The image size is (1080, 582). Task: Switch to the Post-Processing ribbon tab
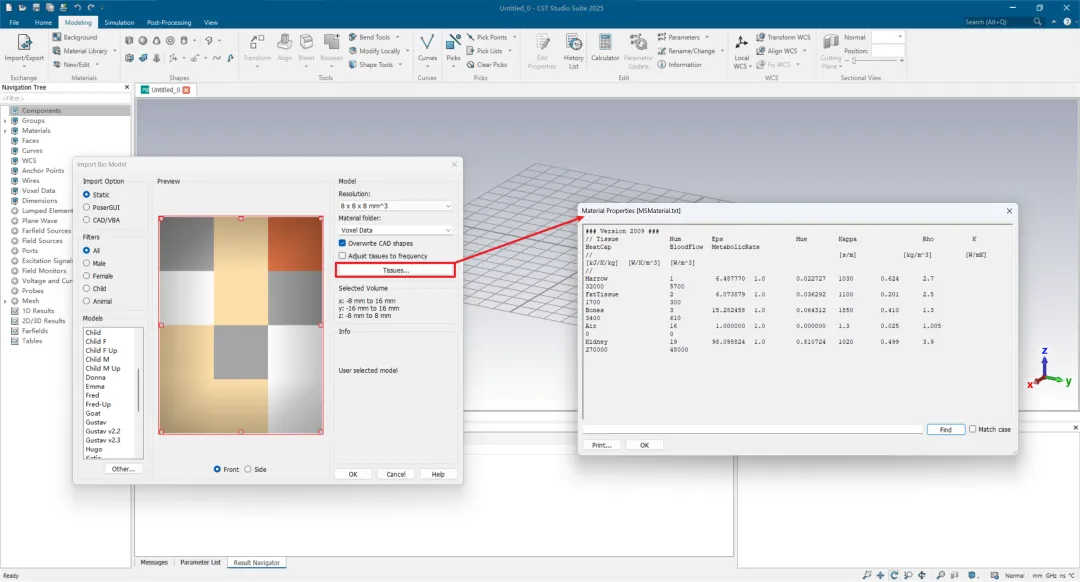169,22
